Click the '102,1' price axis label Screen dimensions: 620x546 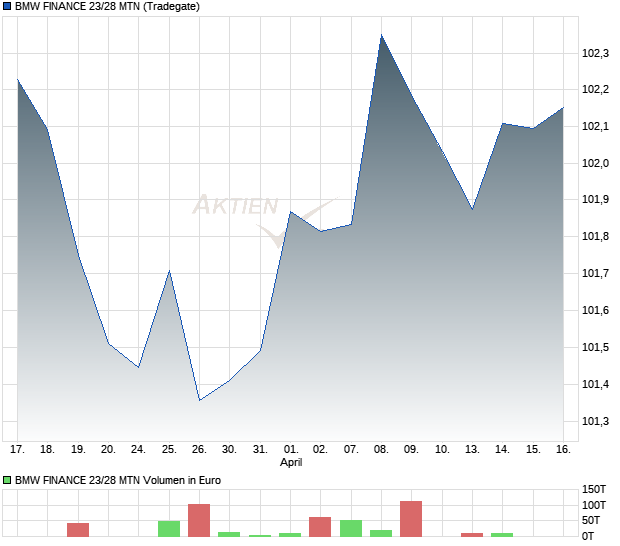point(595,126)
